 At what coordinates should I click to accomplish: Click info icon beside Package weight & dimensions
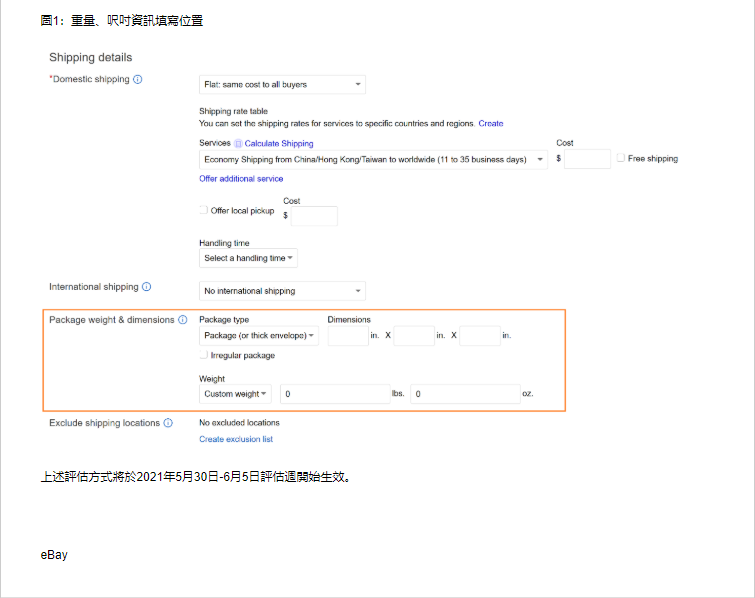pyautogui.click(x=183, y=320)
